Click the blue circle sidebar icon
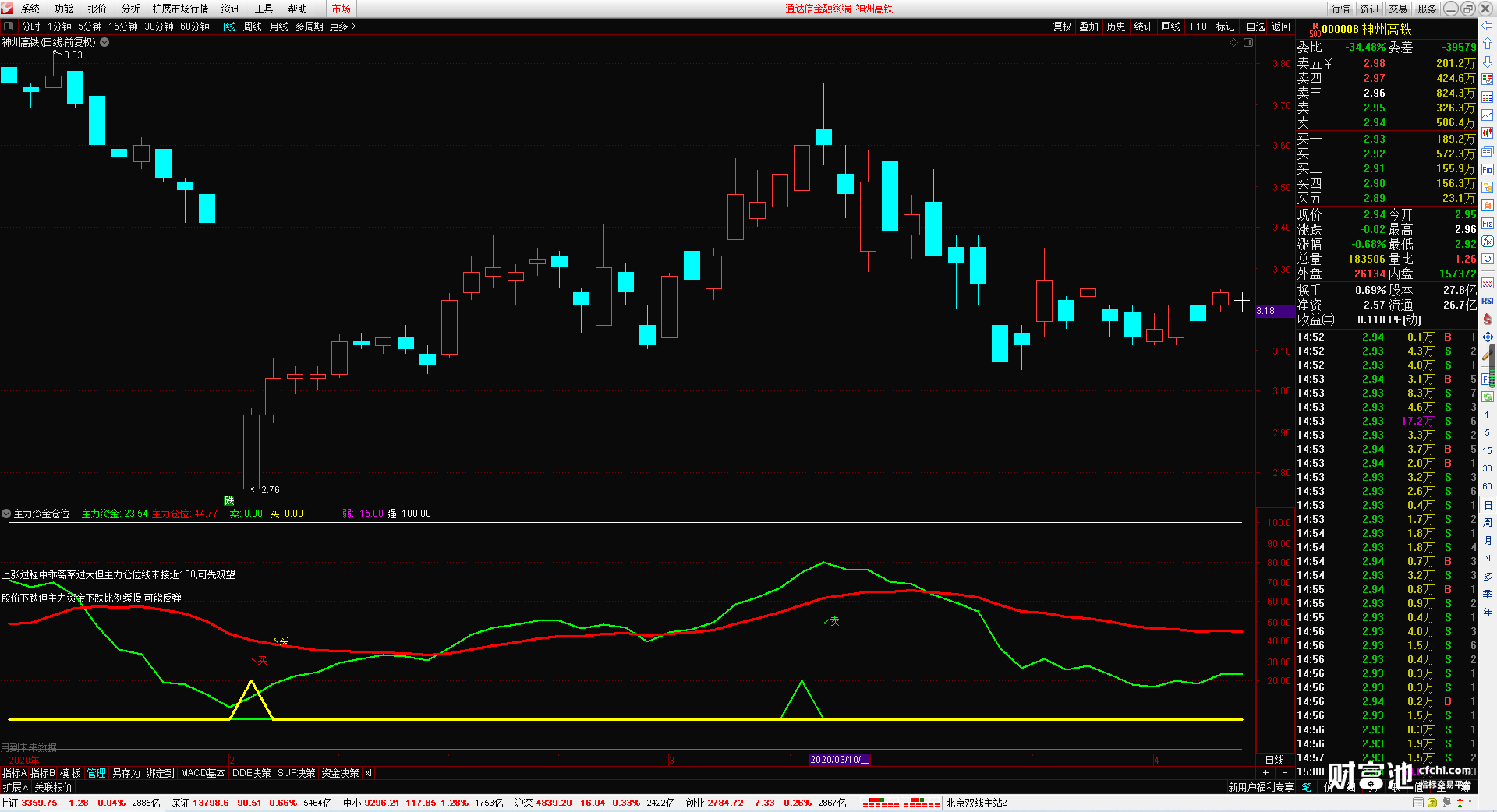The height and width of the screenshot is (812, 1497). coord(1488,259)
